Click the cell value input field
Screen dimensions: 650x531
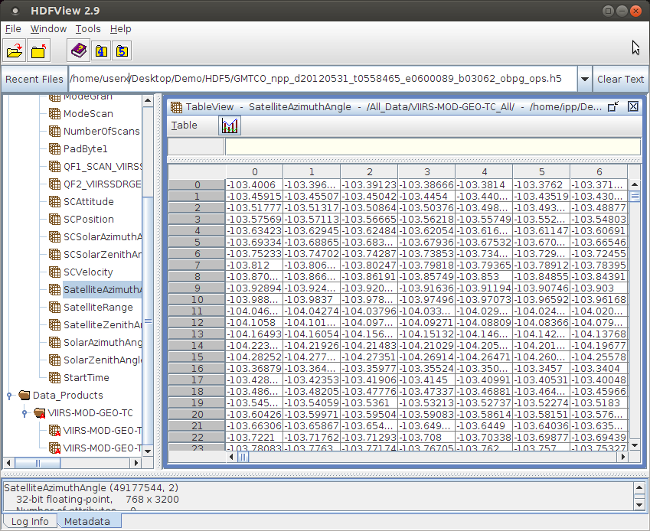pyautogui.click(x=430, y=147)
